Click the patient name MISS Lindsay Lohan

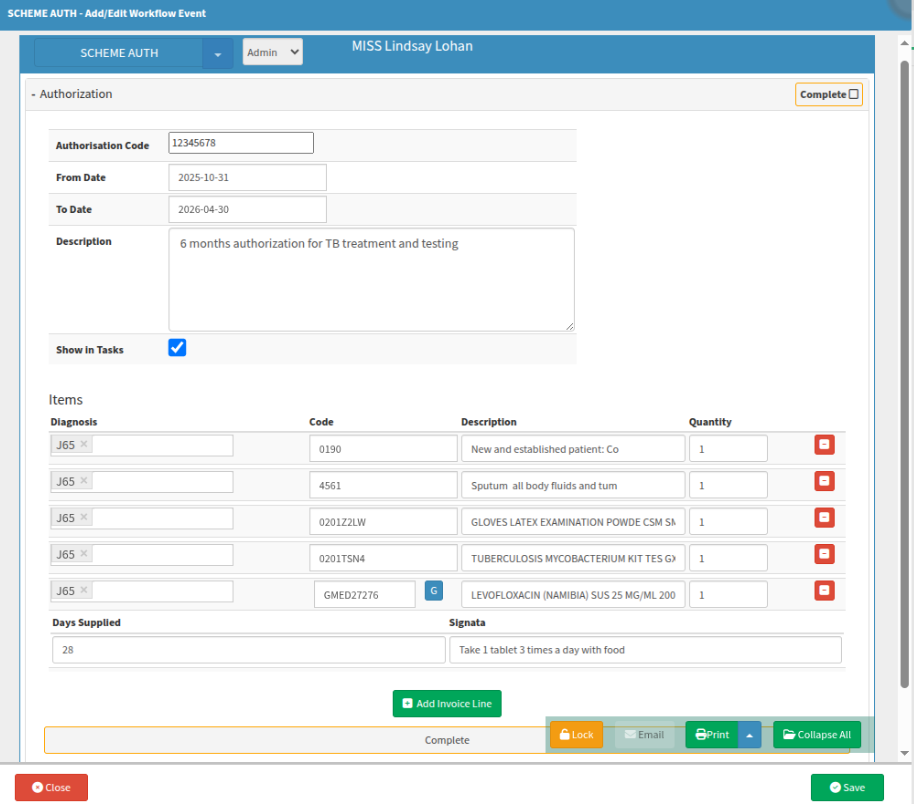(x=412, y=46)
